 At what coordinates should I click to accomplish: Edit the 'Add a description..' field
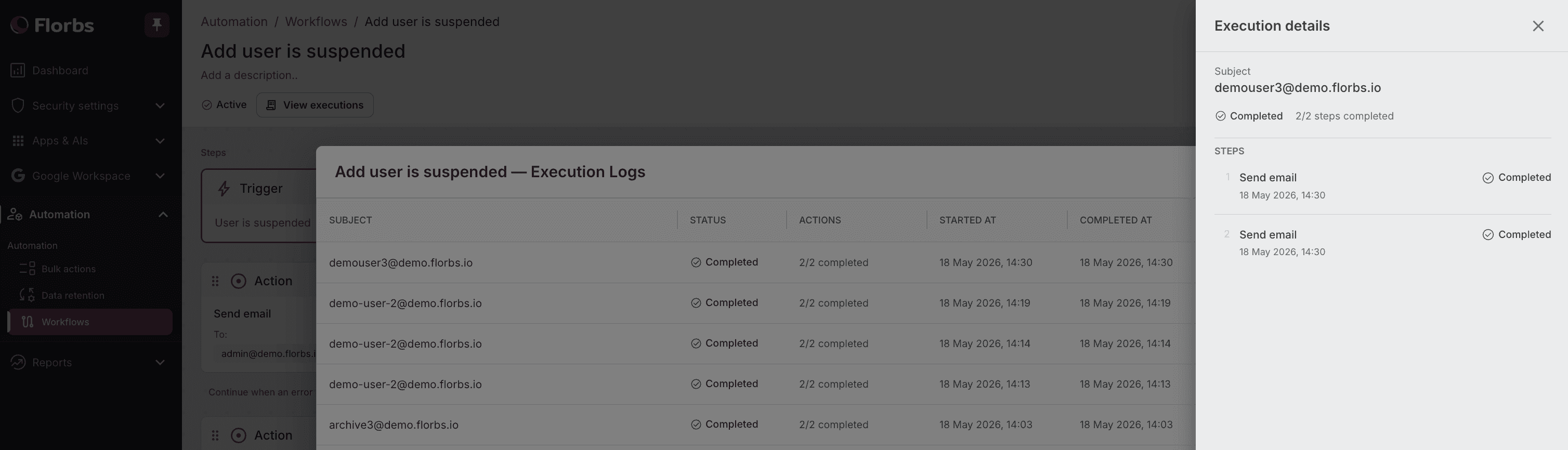250,75
